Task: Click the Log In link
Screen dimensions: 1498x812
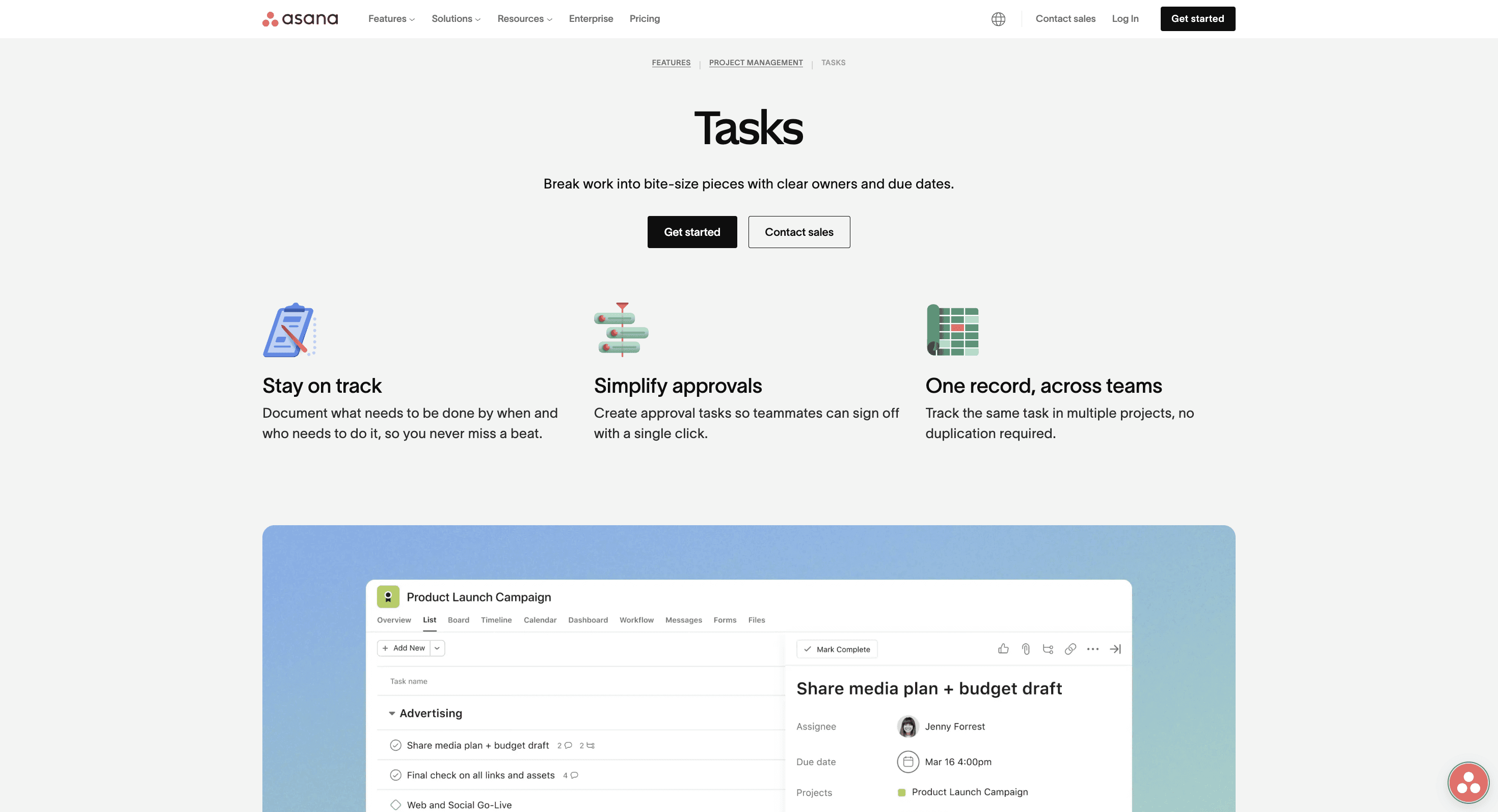Action: pos(1125,19)
